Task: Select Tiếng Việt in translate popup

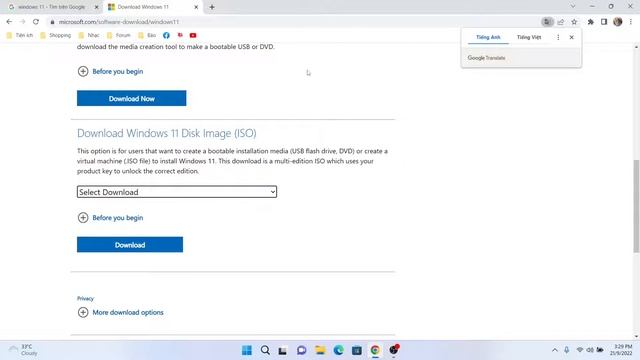Action: 529,37
